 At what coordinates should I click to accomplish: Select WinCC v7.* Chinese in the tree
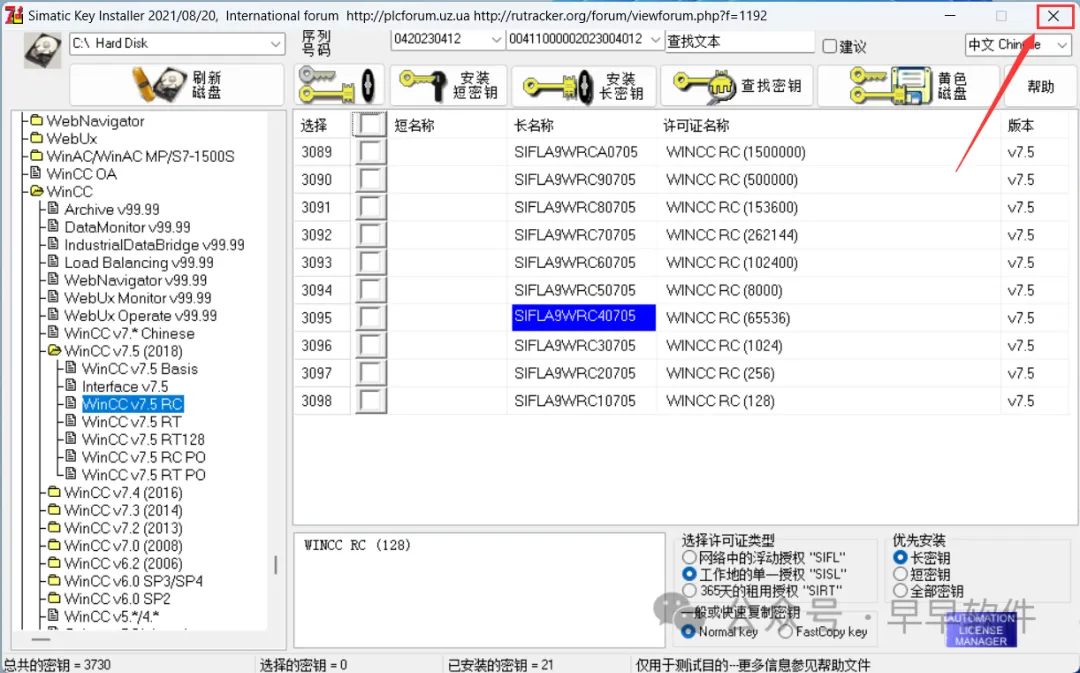[x=129, y=333]
